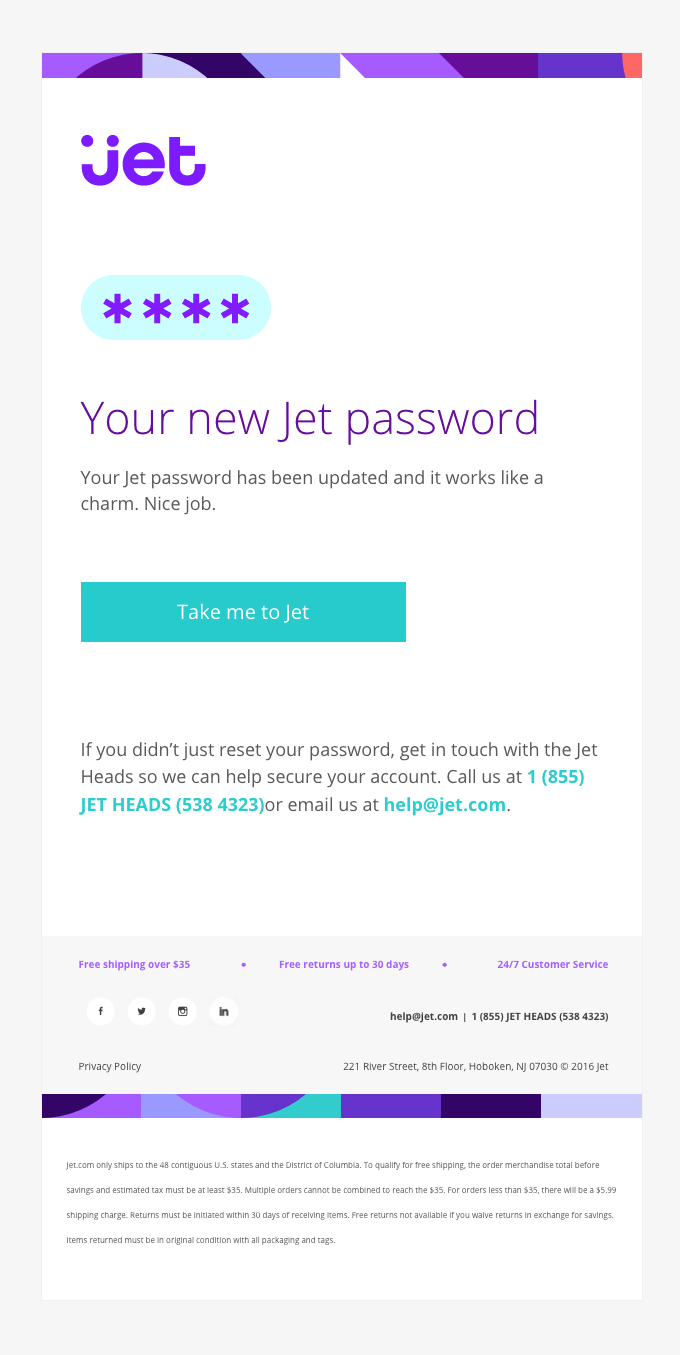Open Jet's Instagram icon
This screenshot has width=680, height=1355.
182,1011
